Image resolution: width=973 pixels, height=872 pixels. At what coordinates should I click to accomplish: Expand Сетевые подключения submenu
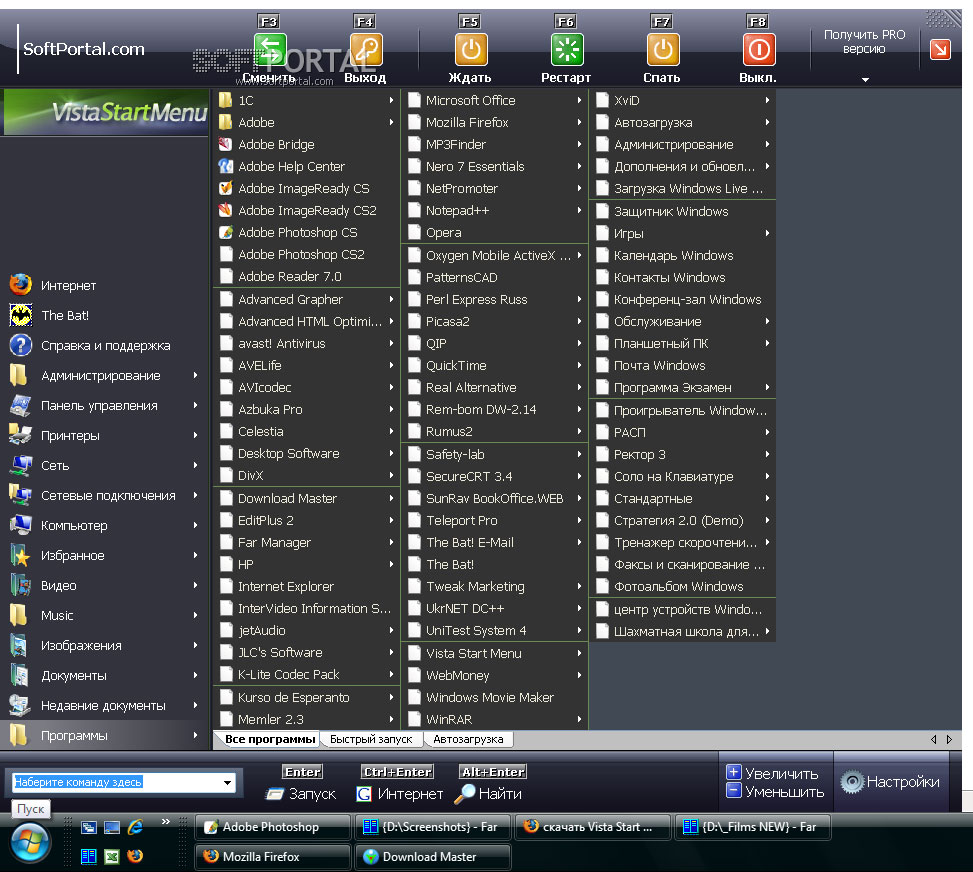[195, 495]
